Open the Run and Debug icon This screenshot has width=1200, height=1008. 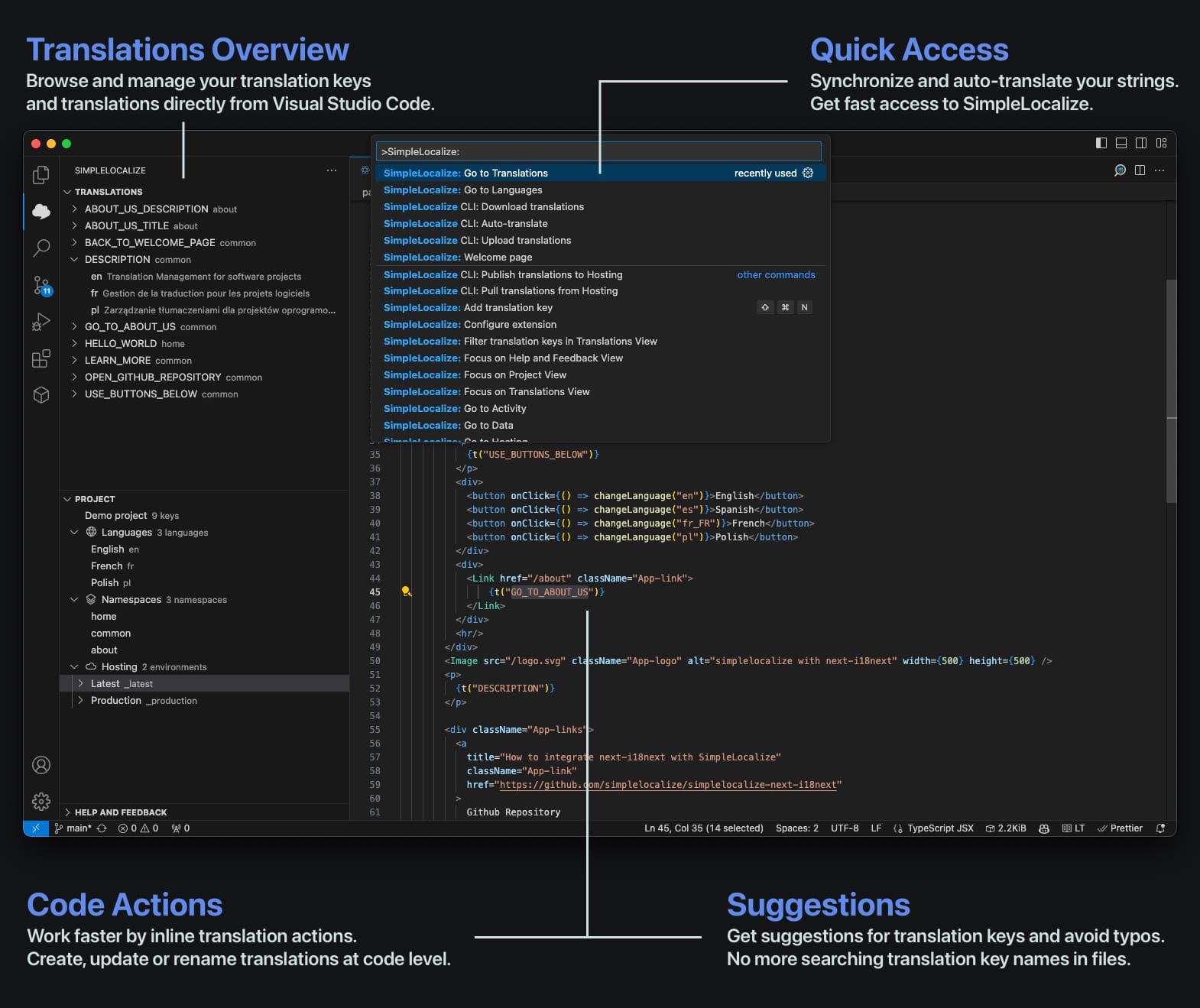[41, 322]
